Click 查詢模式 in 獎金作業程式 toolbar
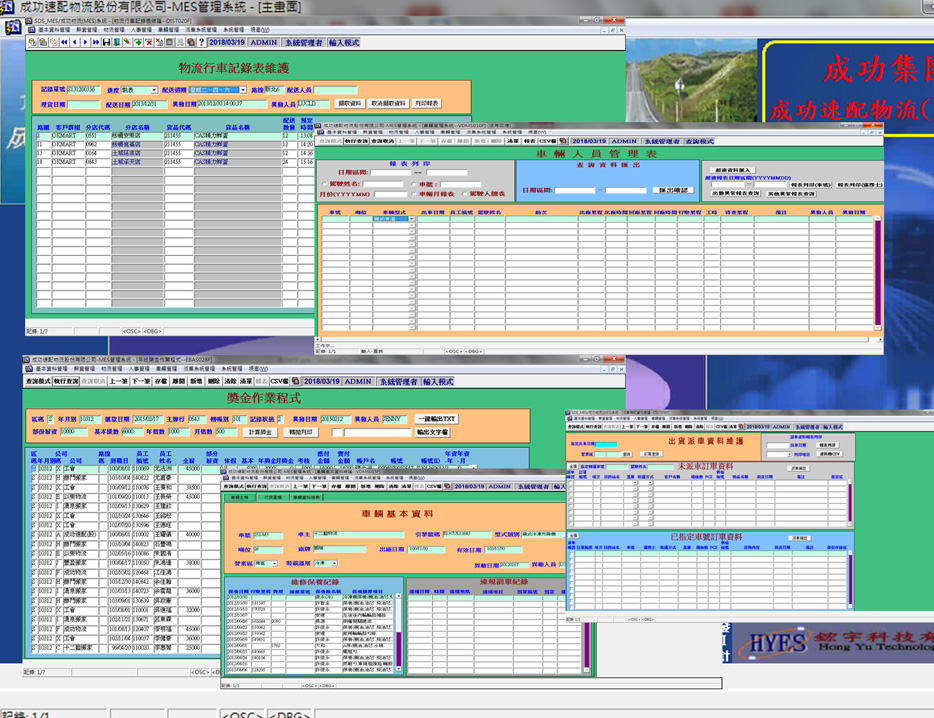Image resolution: width=934 pixels, height=718 pixels. click(x=38, y=381)
